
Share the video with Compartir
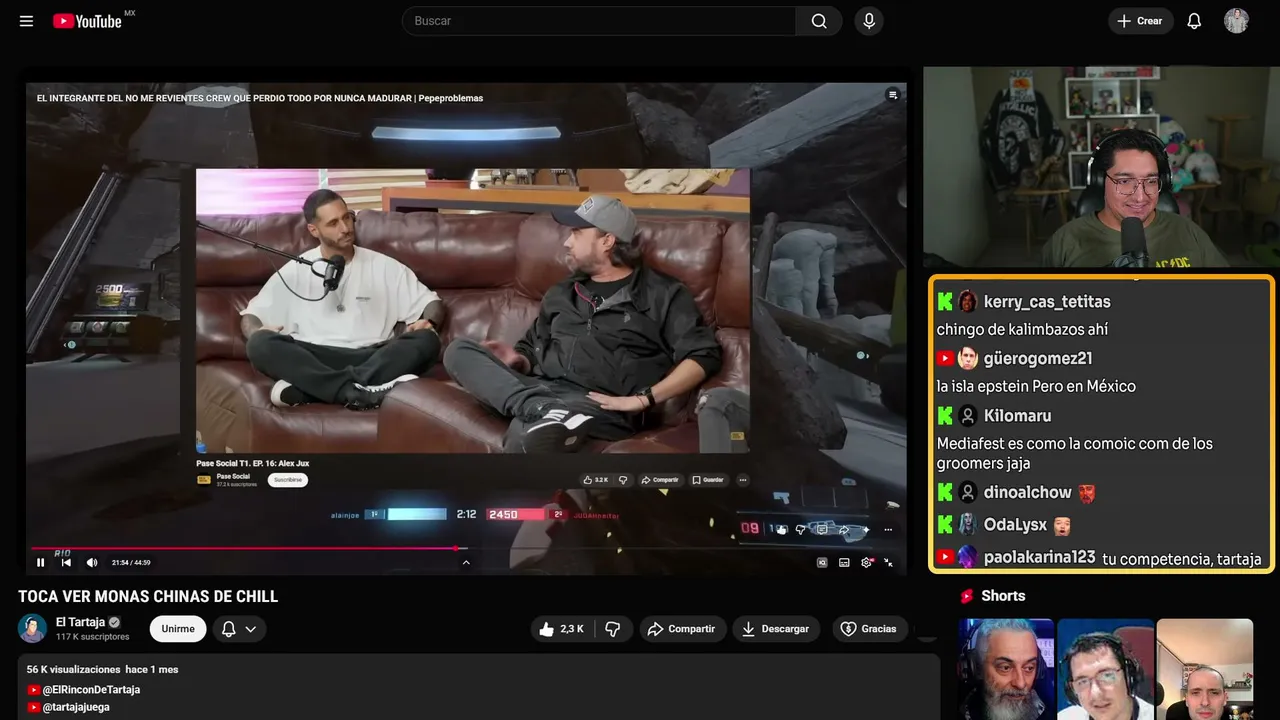click(x=683, y=629)
